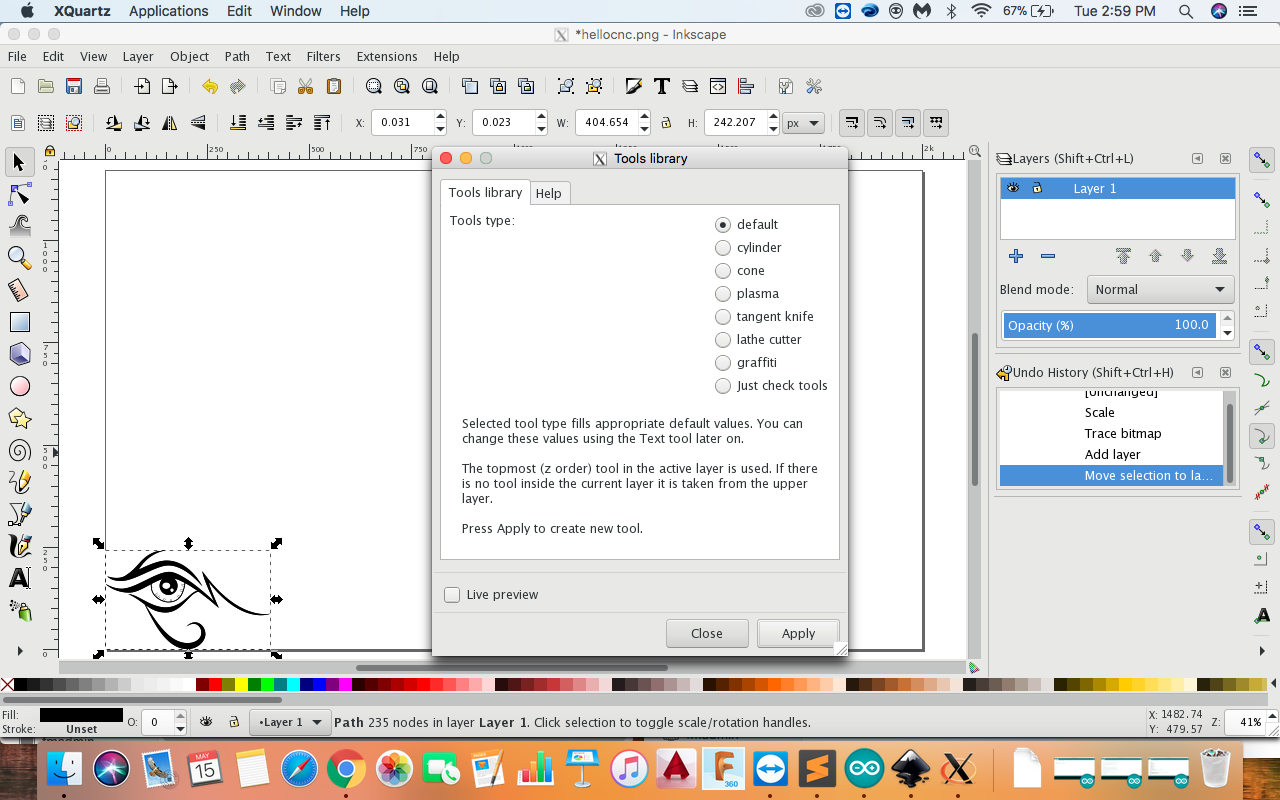Image resolution: width=1280 pixels, height=800 pixels.
Task: Click the red swatch in color palette
Action: [x=215, y=685]
